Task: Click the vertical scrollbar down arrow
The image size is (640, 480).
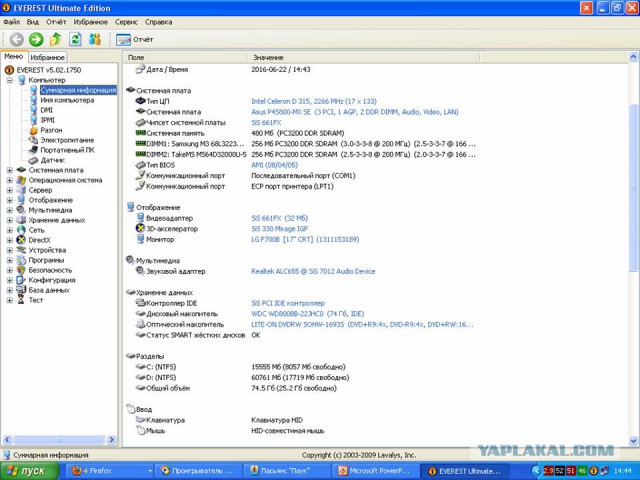Action: [633, 440]
